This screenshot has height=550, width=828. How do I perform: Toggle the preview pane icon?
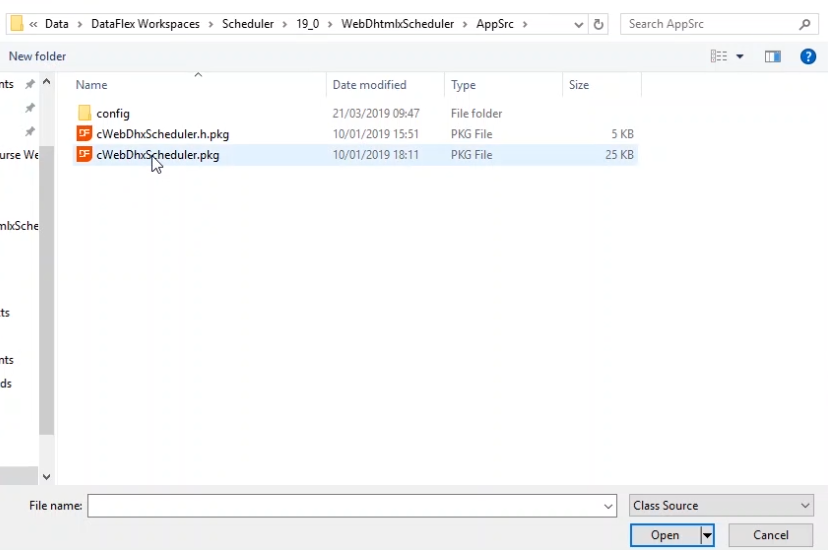[x=772, y=57]
